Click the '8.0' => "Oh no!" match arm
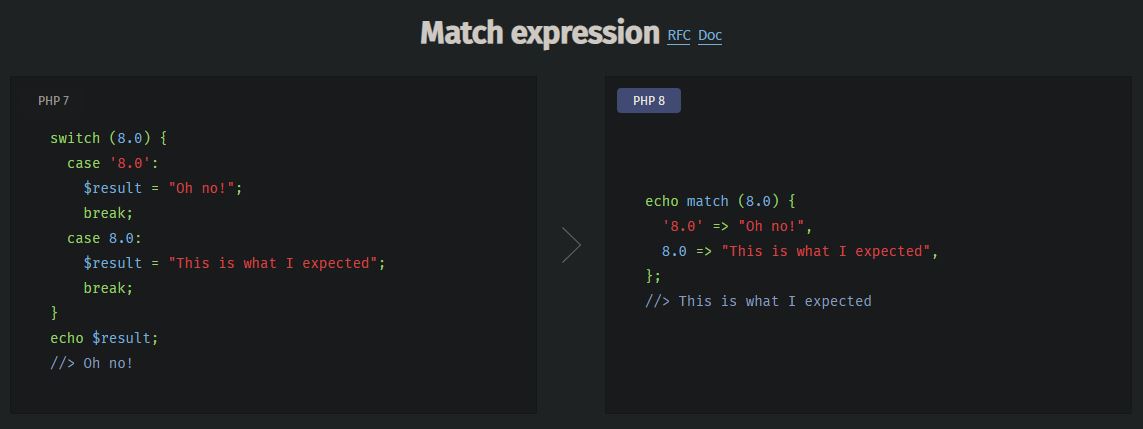 (x=737, y=226)
